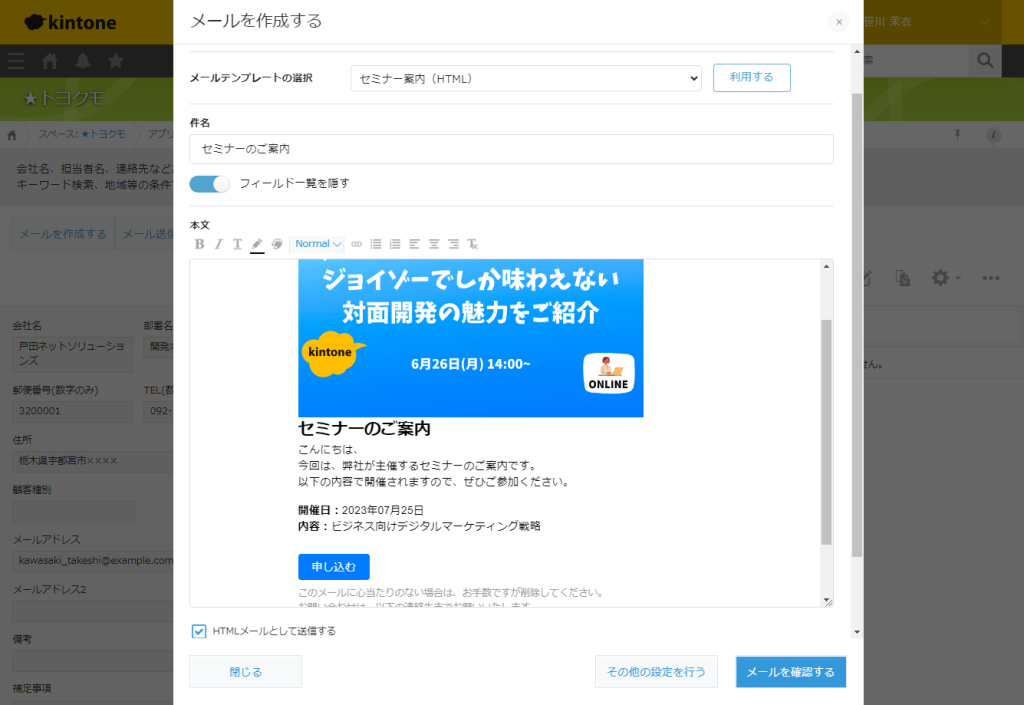
Task: Click その他の設定を行う button
Action: [656, 672]
